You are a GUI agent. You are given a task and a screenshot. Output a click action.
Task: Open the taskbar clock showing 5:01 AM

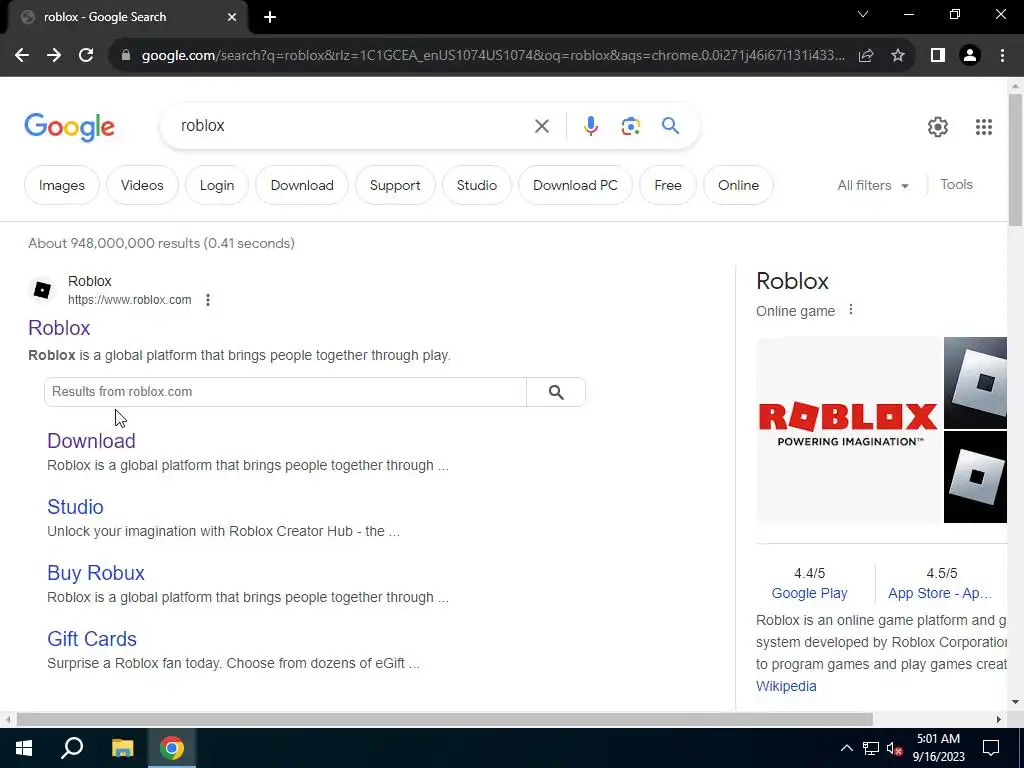point(938,748)
